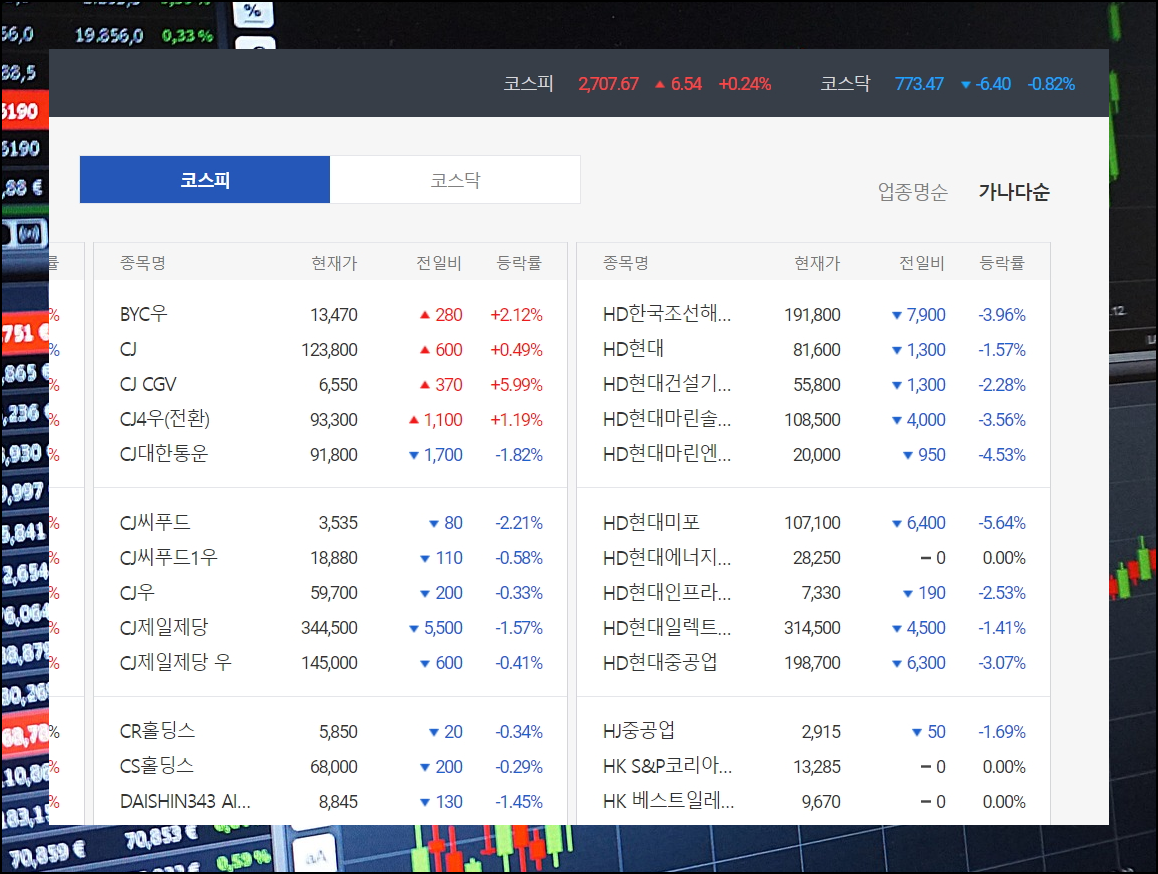Select CJ CGV change rate +5.99%
The width and height of the screenshot is (1158, 874).
click(516, 385)
